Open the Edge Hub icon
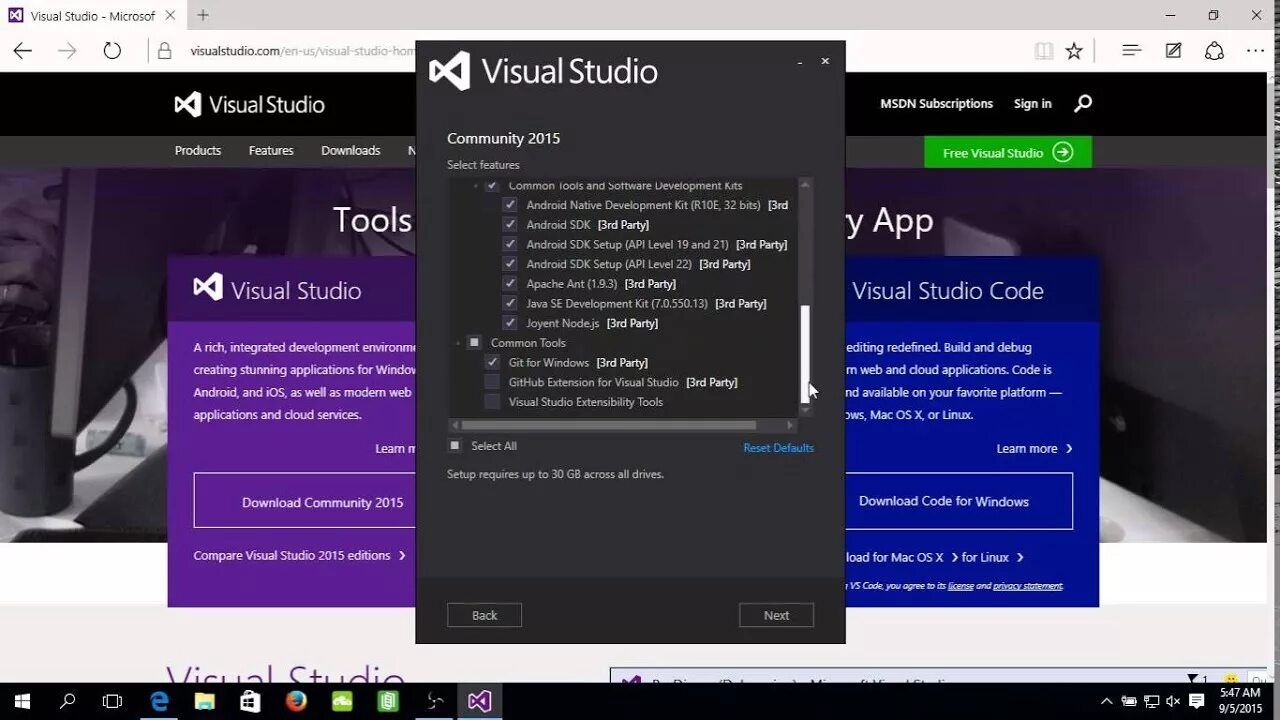The height and width of the screenshot is (720, 1280). coord(1132,51)
